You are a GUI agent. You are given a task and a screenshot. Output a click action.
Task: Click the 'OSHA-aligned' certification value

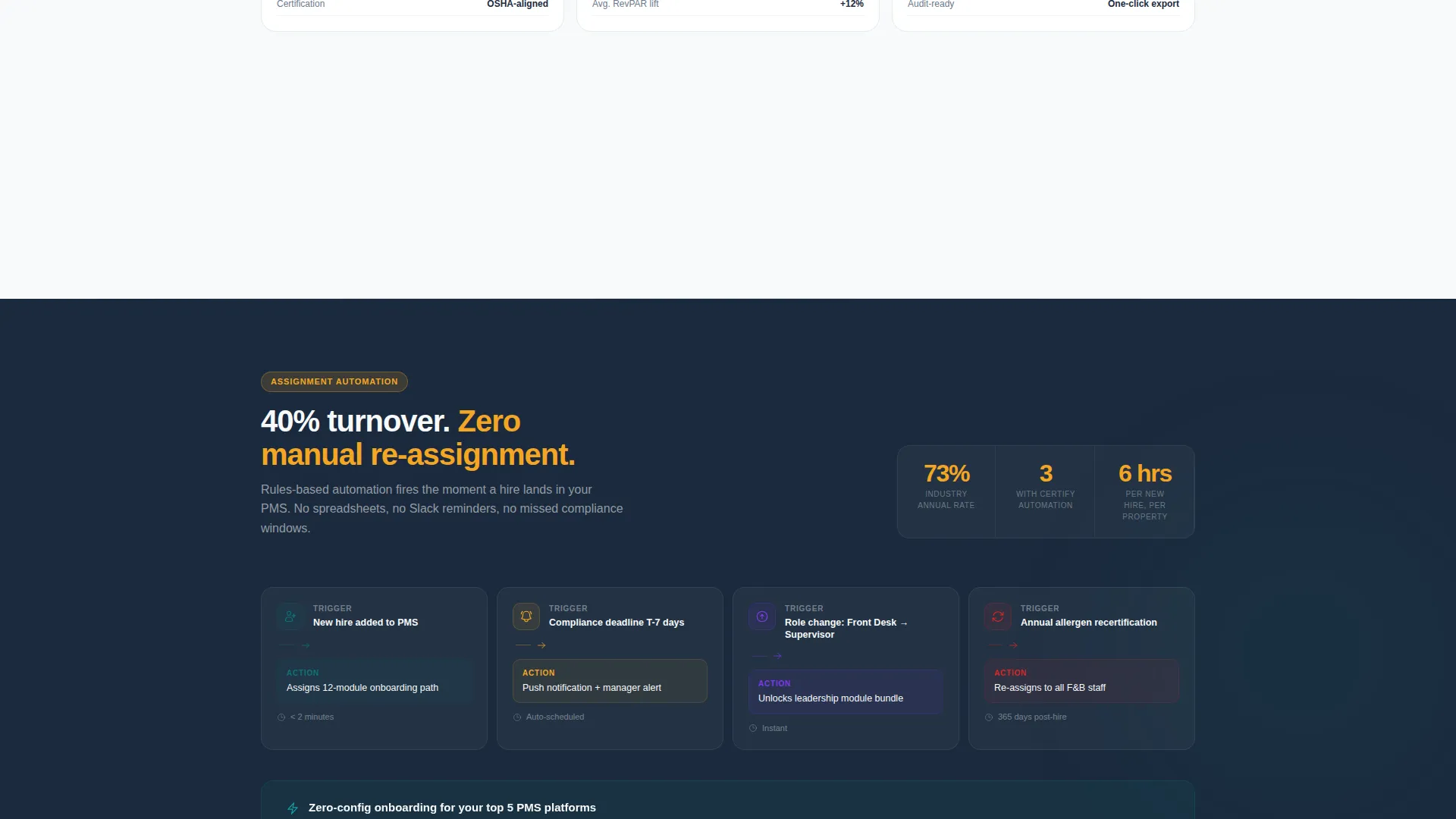[x=517, y=5]
